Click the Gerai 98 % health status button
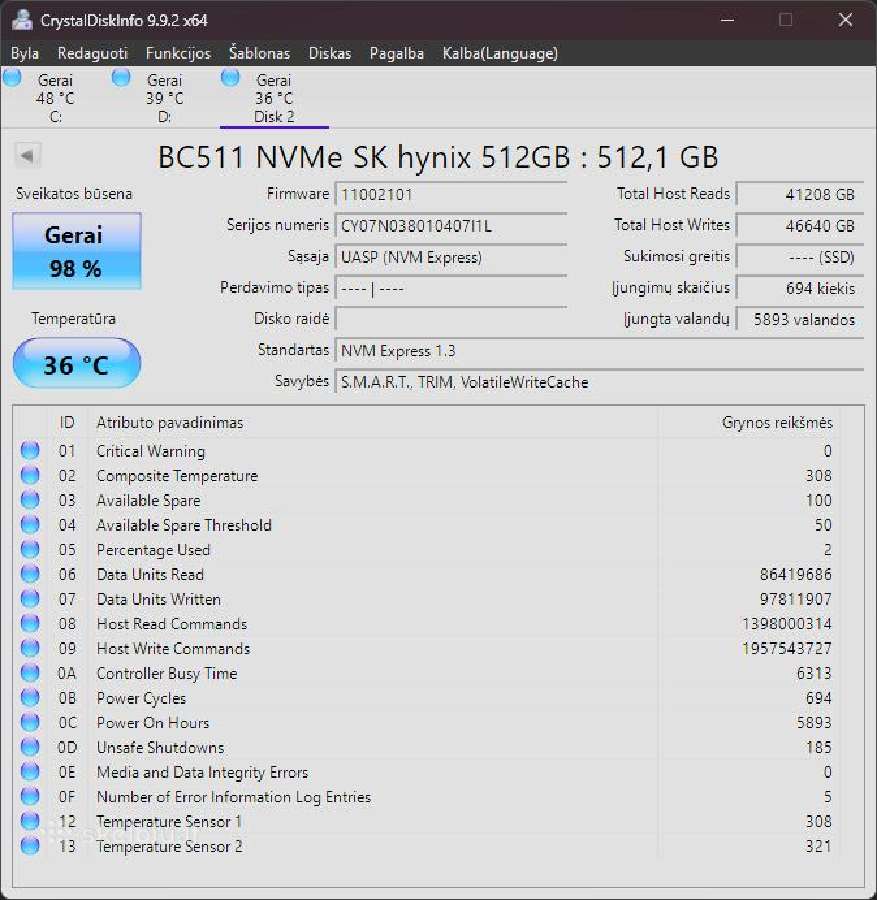This screenshot has height=900, width=877. [x=76, y=251]
